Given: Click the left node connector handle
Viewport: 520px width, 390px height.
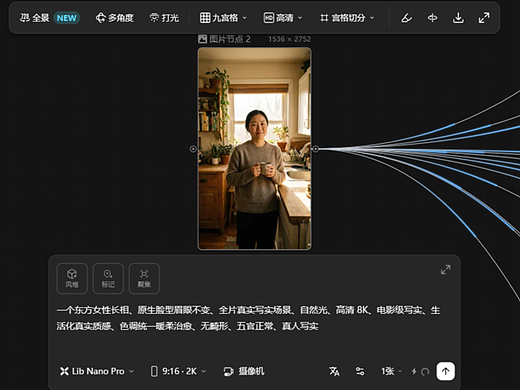Looking at the screenshot, I should [x=193, y=149].
